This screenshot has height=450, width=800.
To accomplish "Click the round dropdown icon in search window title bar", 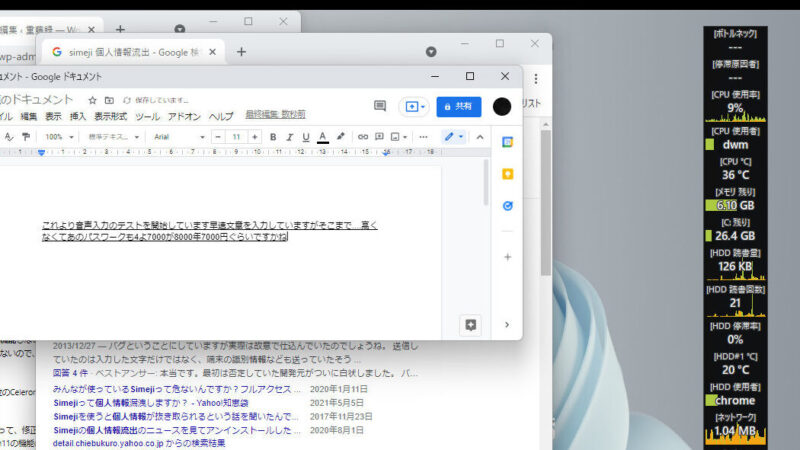I will point(431,52).
